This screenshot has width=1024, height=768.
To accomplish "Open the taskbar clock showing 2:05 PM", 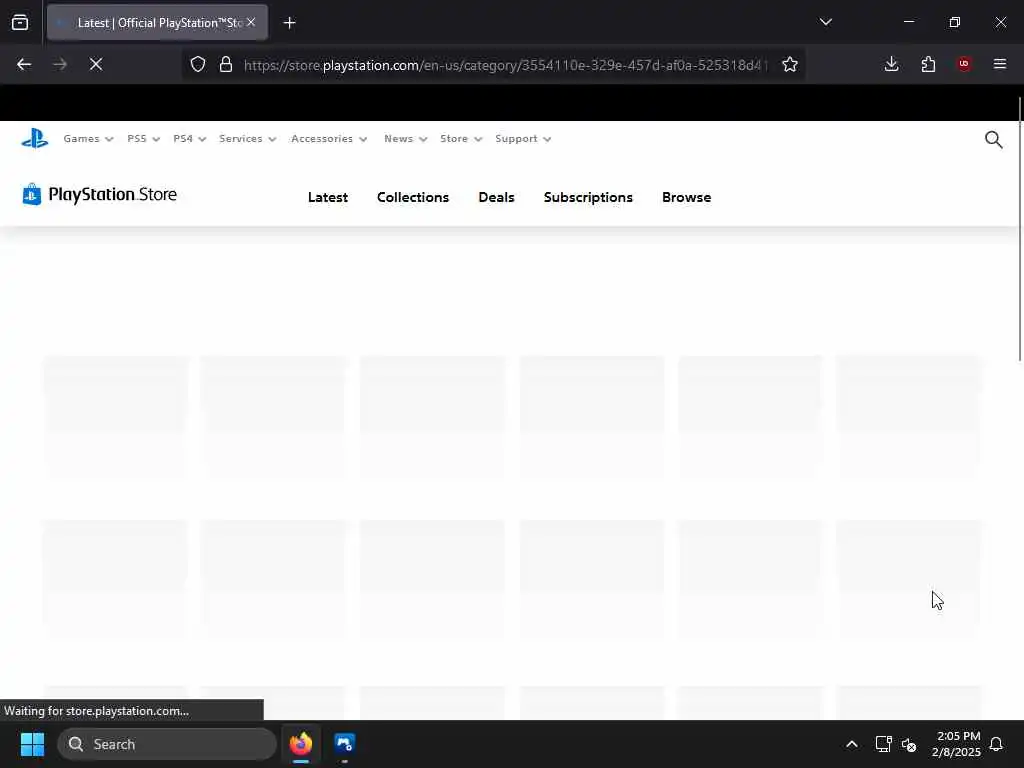I will pyautogui.click(x=956, y=744).
